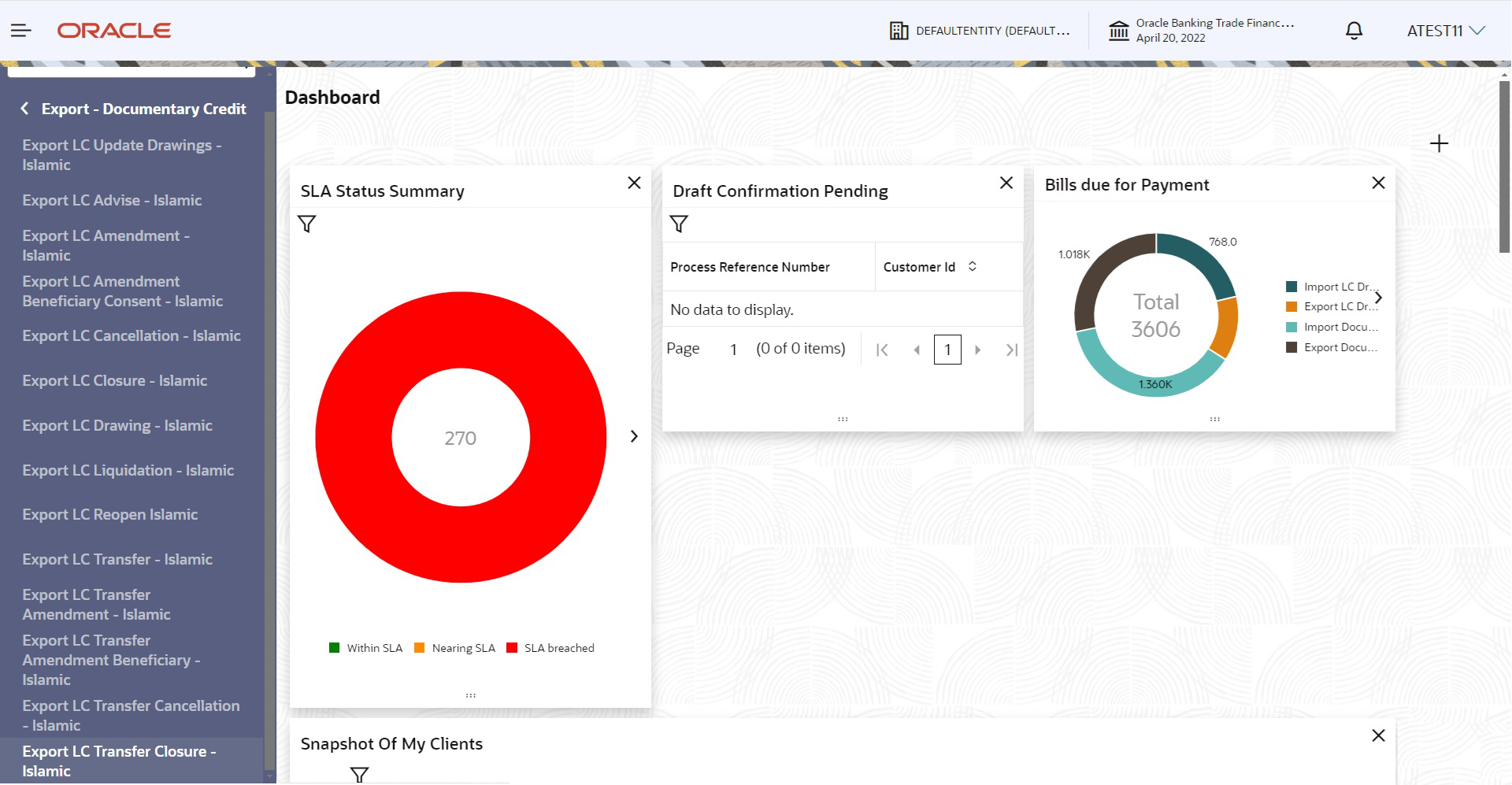Screen dimensions: 1512x785
Task: Toggle Within SLA legend item
Action: coord(366,648)
